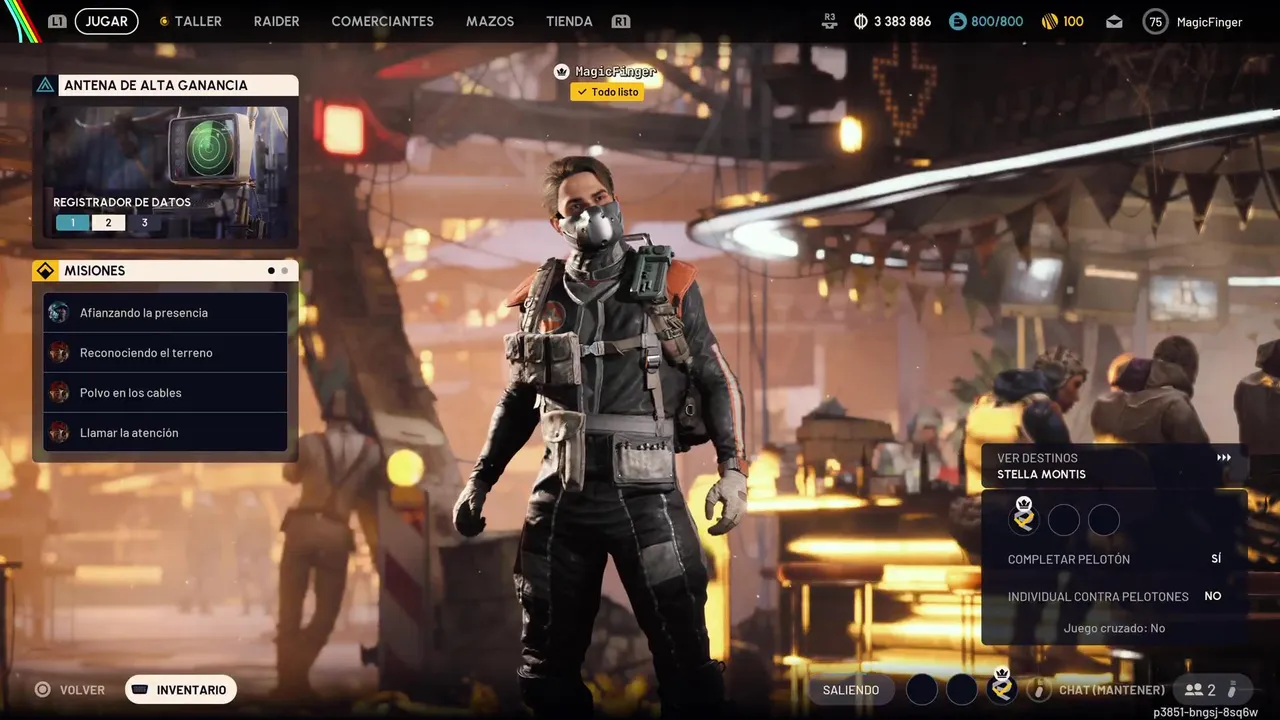
Task: Click the microphone icon inside the social pill
Action: tap(1233, 690)
